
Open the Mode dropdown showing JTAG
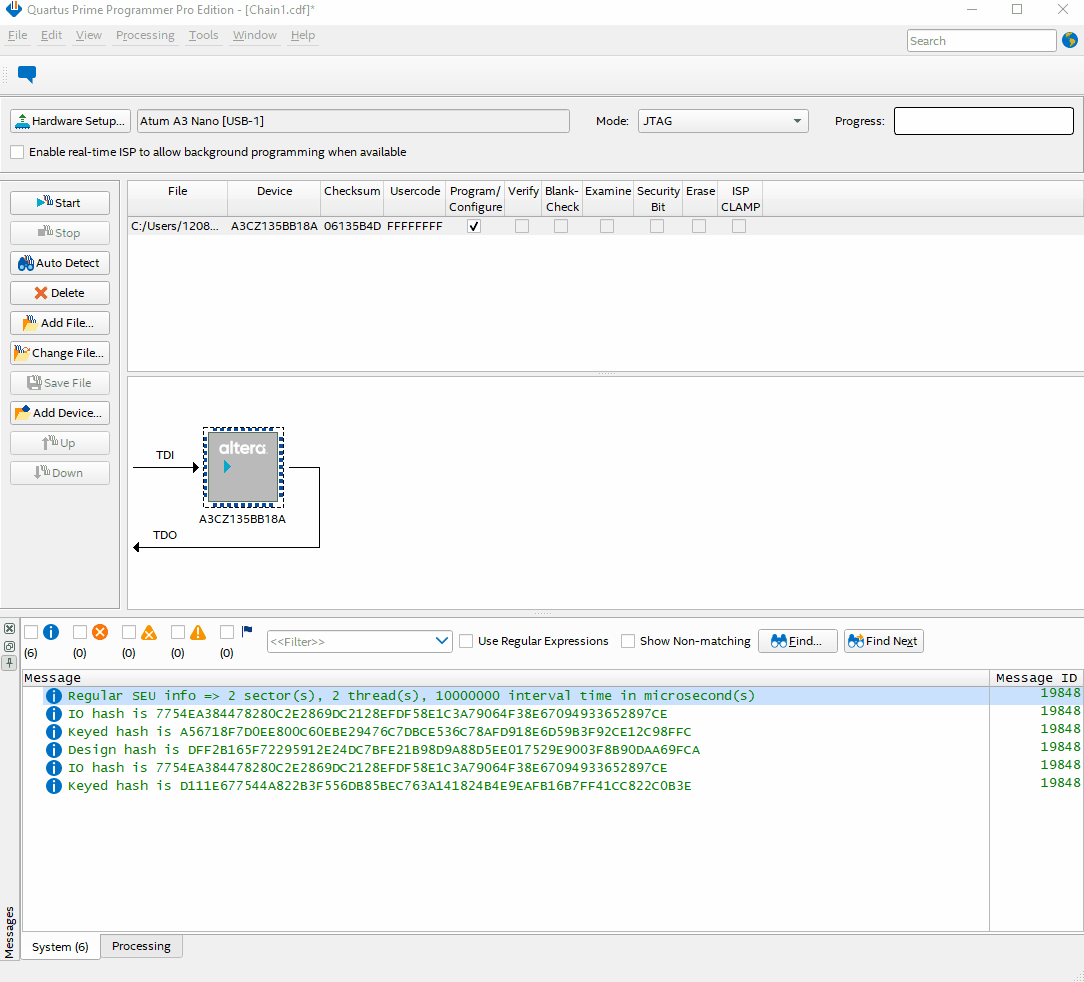point(723,121)
